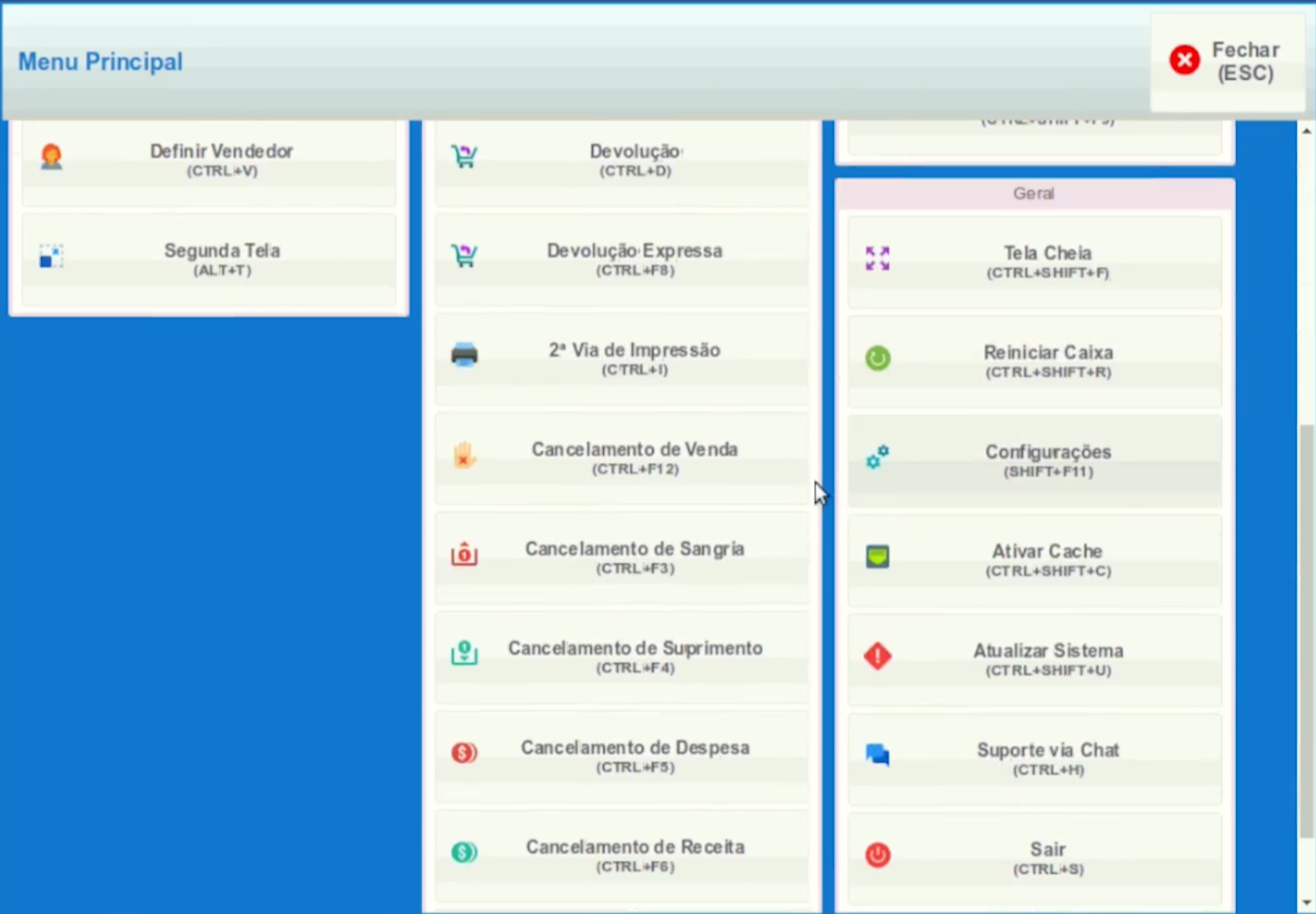Click the Tela Cheia fullscreen arrows icon
The height and width of the screenshot is (914, 1316).
(878, 258)
